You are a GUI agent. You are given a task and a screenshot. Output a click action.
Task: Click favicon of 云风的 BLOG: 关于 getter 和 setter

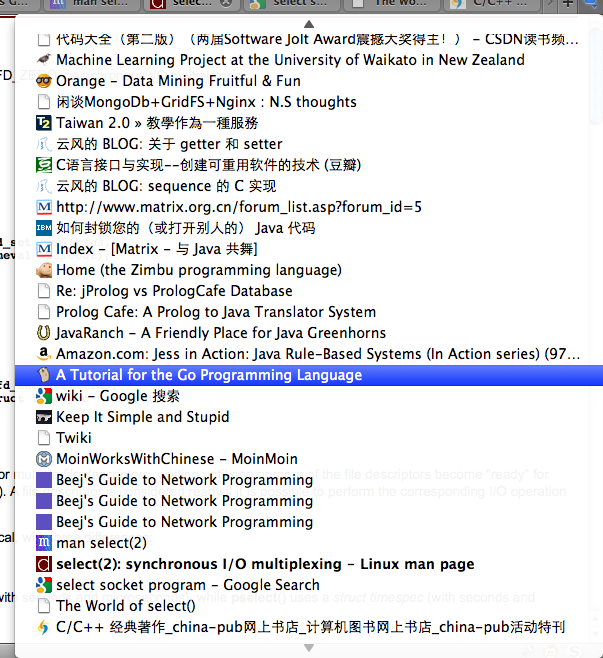tap(44, 144)
